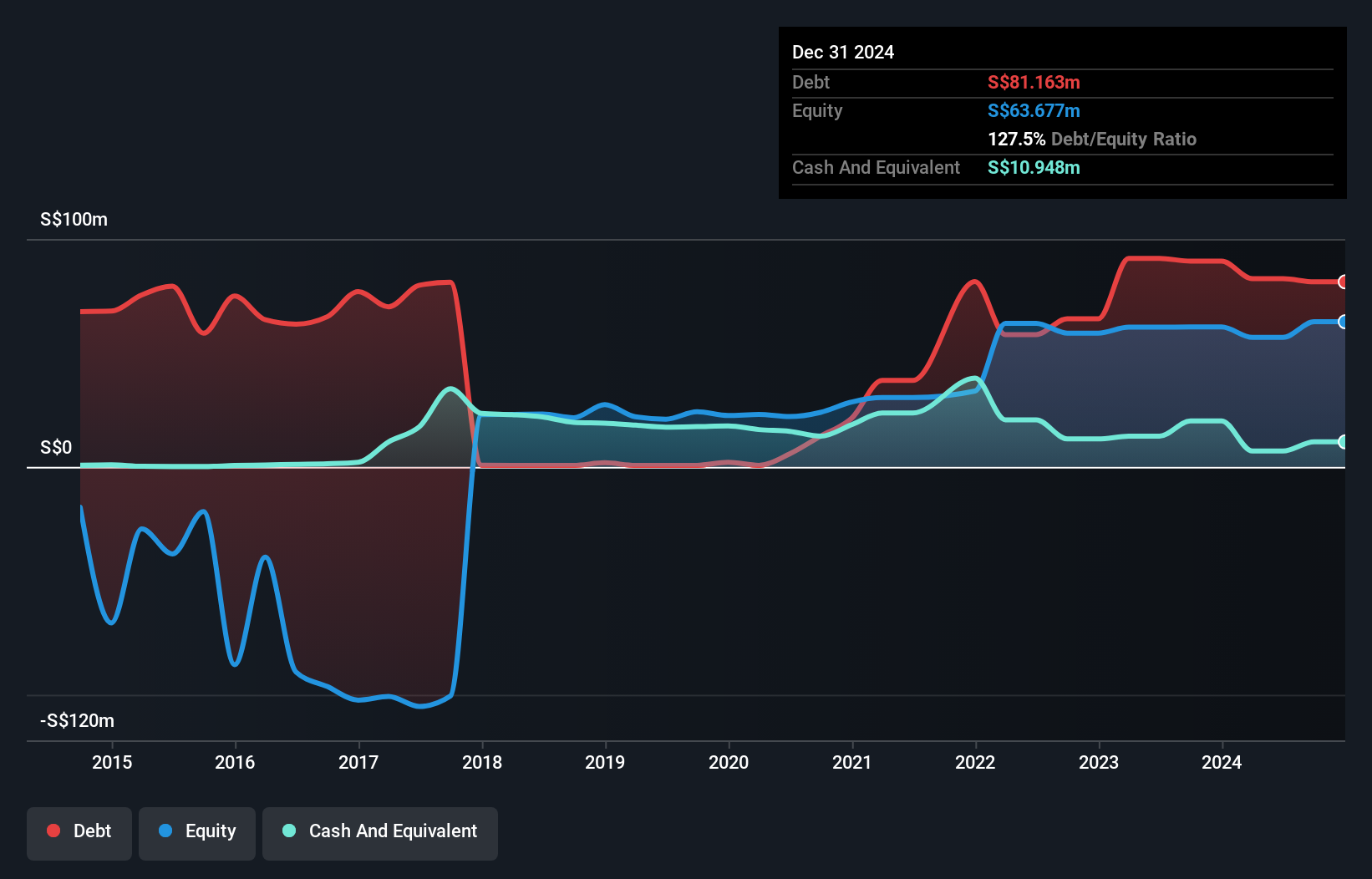Click the blue Equity endpoint marker

point(1343,322)
